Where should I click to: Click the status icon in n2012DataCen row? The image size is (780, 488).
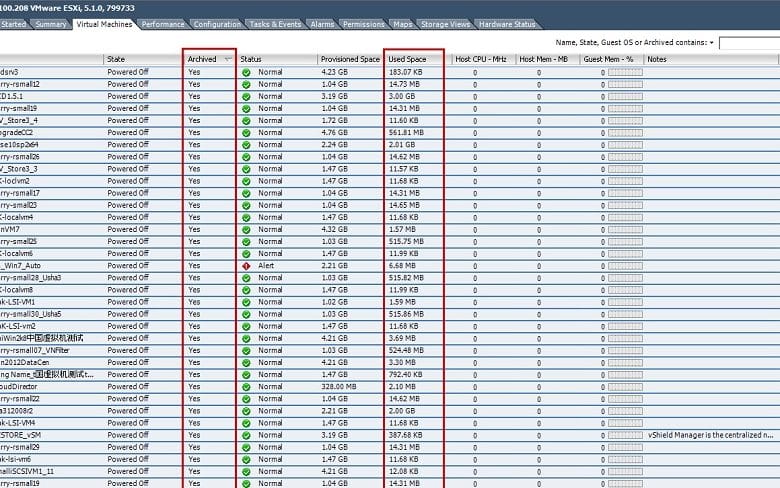click(x=246, y=363)
